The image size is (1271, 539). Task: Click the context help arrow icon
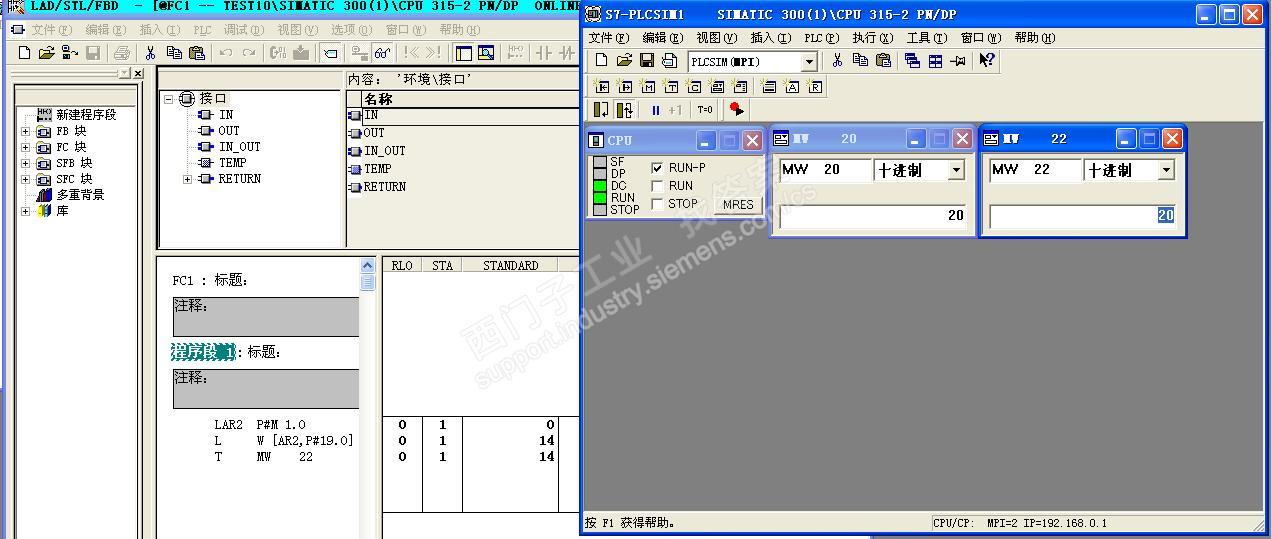tap(987, 61)
